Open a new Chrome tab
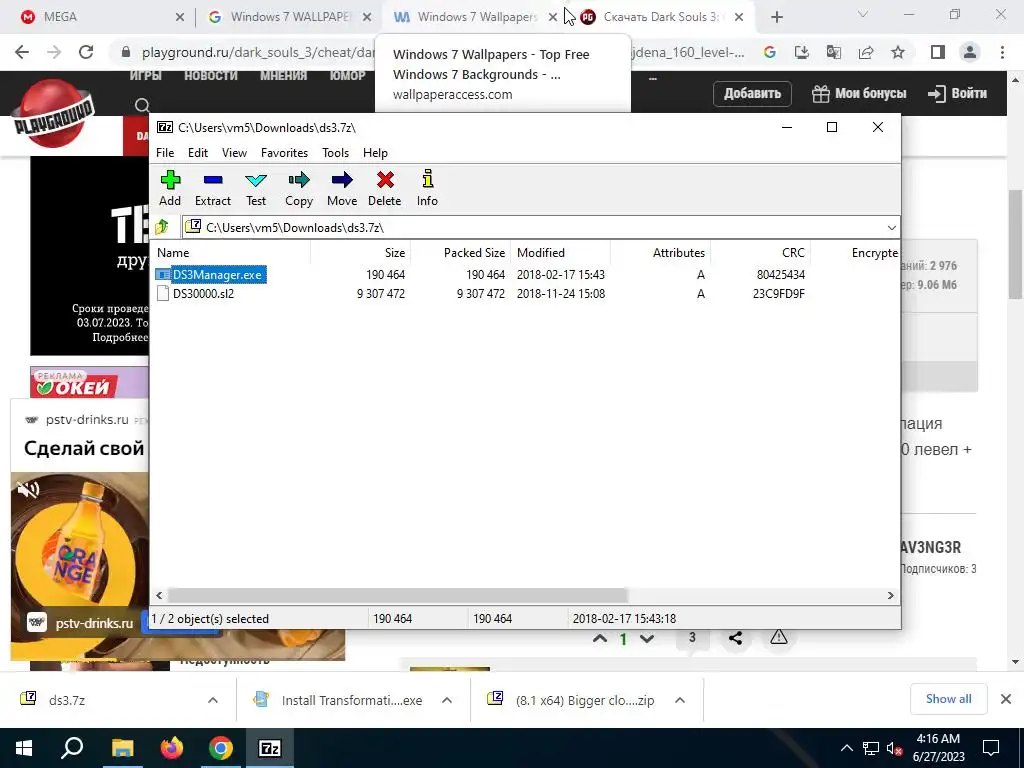 776,18
